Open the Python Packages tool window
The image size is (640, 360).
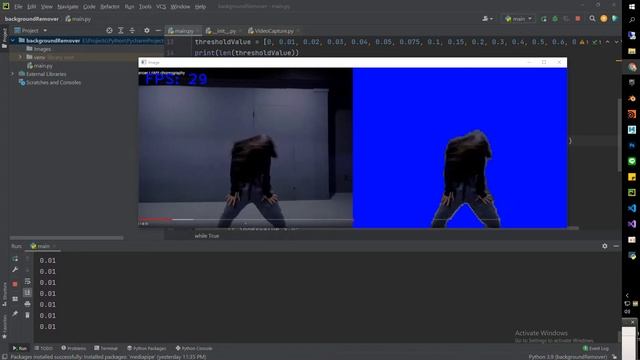point(147,348)
